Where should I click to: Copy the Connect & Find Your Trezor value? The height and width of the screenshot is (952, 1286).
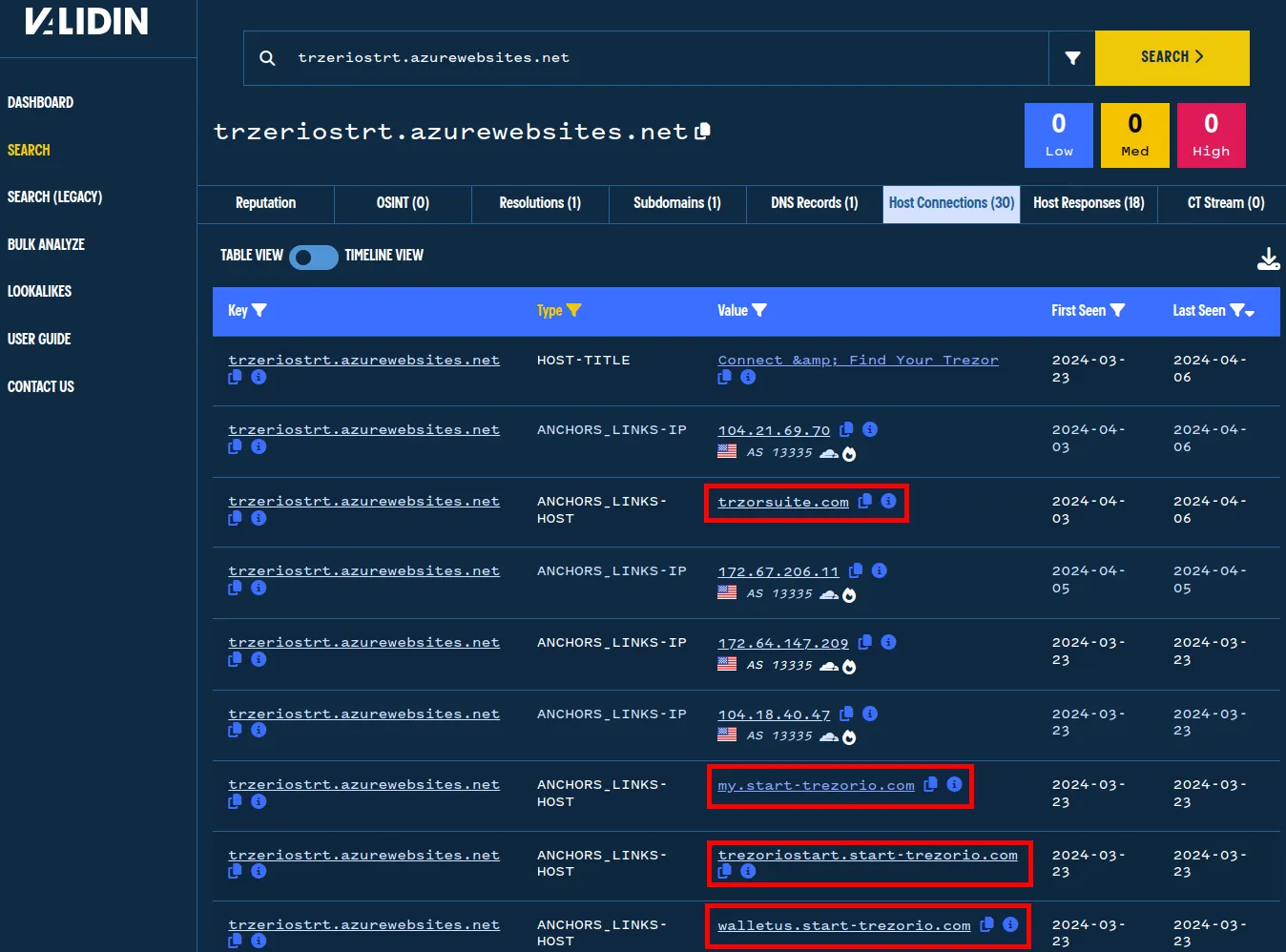(x=724, y=378)
